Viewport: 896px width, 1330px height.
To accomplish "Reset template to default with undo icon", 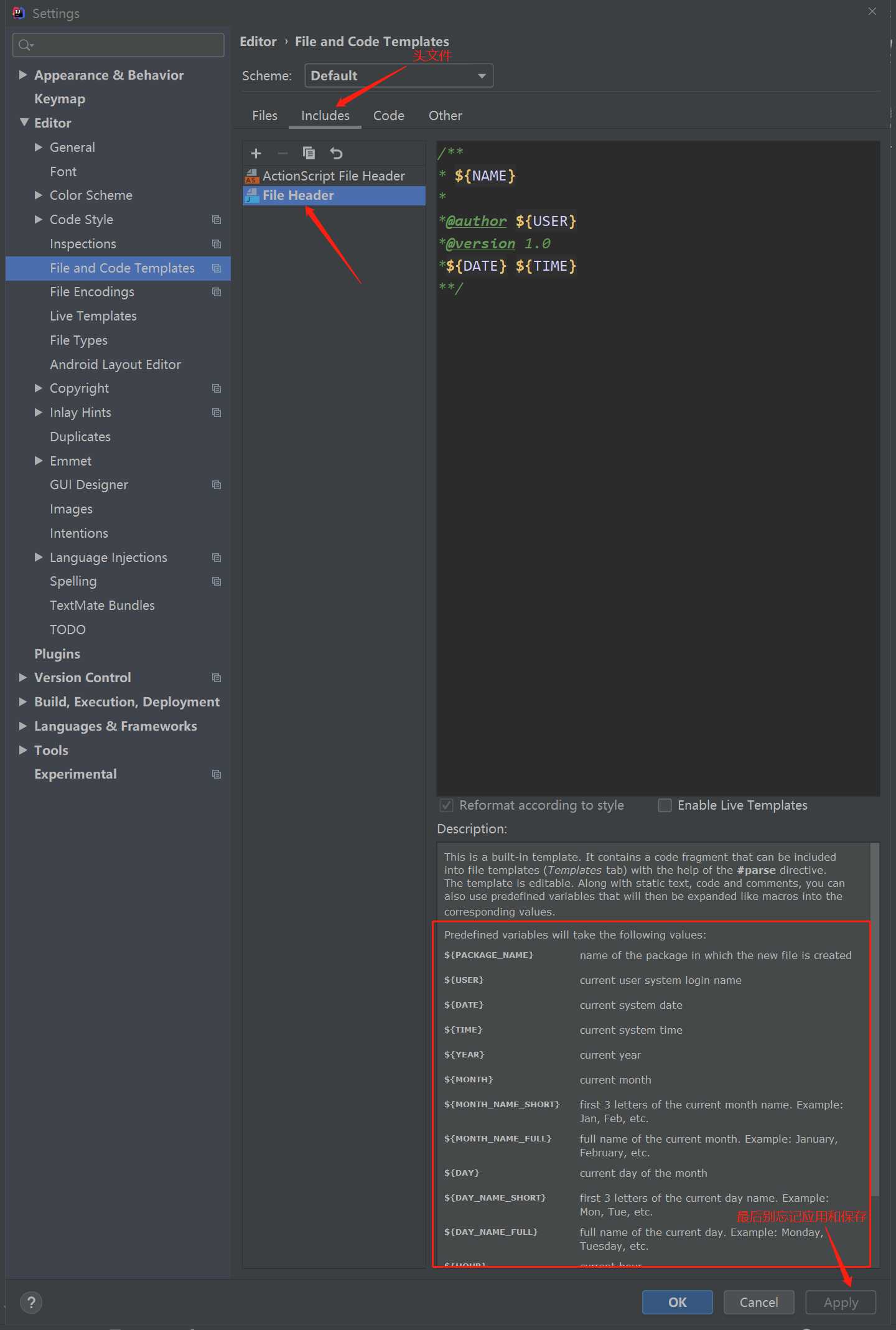I will [x=336, y=153].
